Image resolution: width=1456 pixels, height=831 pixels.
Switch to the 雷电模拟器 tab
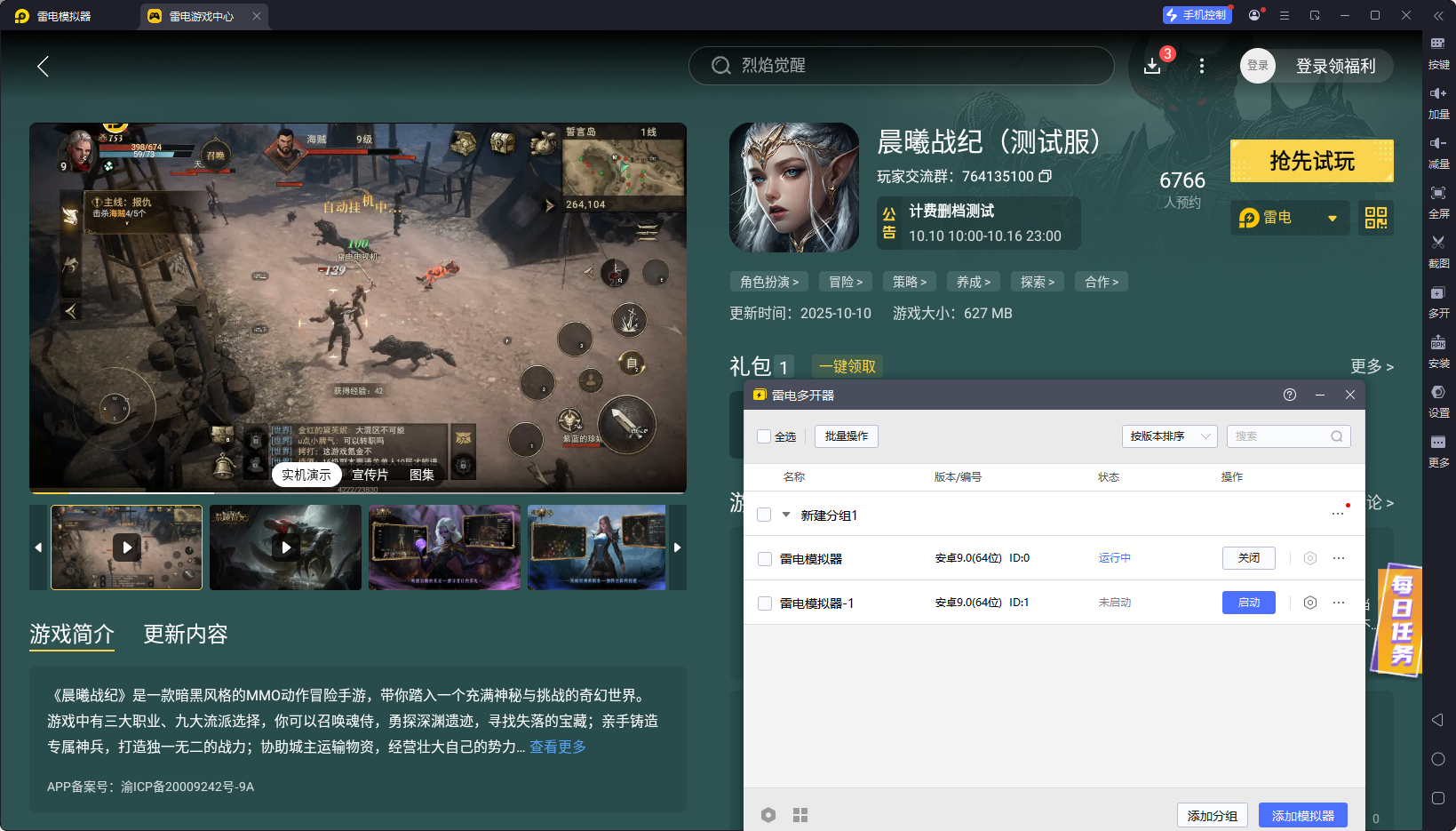pos(64,16)
